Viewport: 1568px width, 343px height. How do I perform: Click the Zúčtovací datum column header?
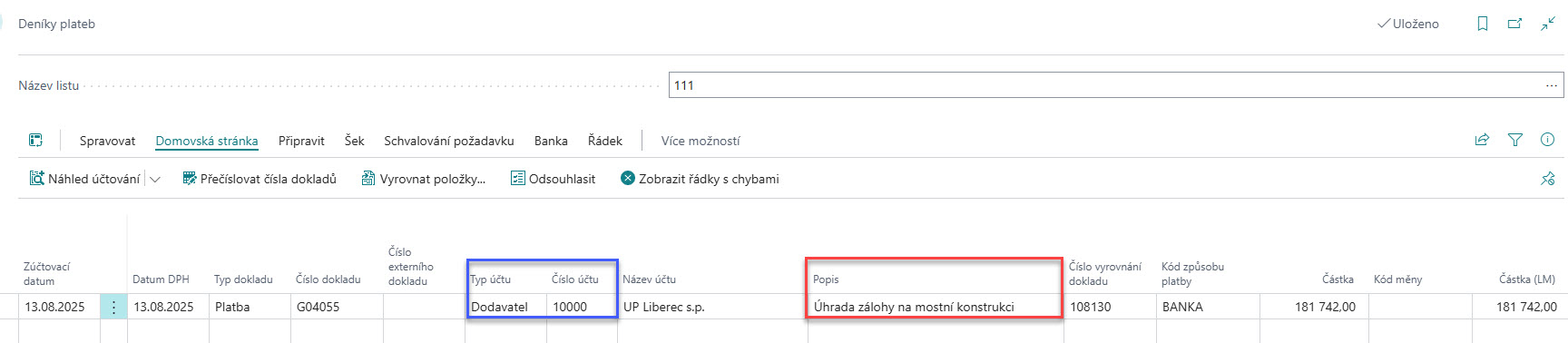pos(46,274)
